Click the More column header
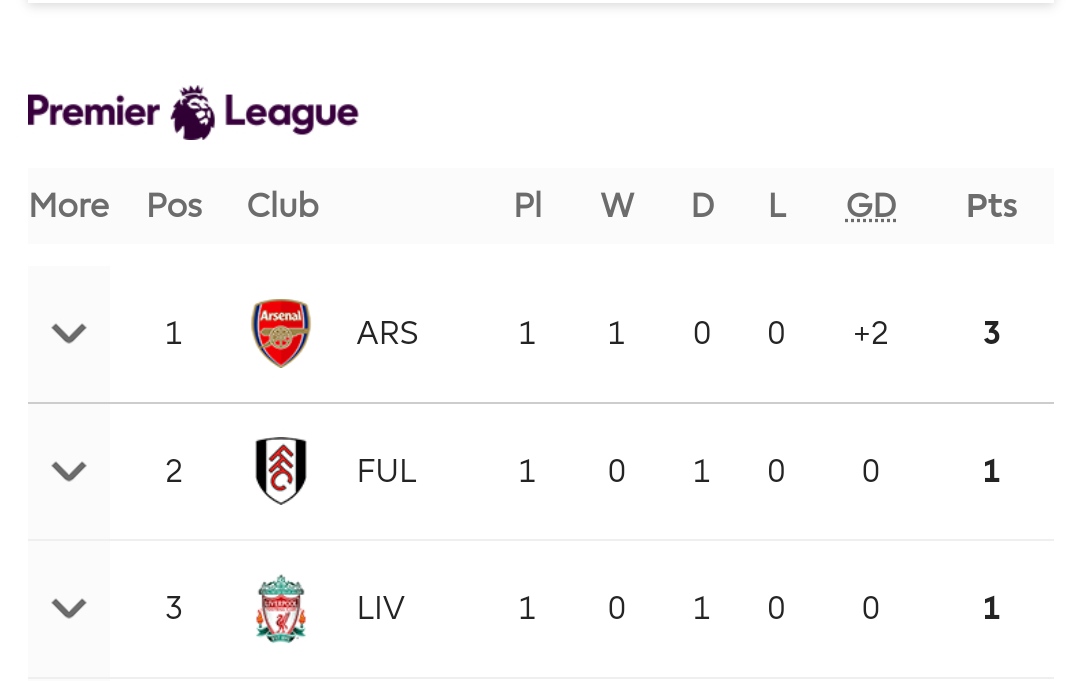The height and width of the screenshot is (681, 1080). [x=70, y=206]
